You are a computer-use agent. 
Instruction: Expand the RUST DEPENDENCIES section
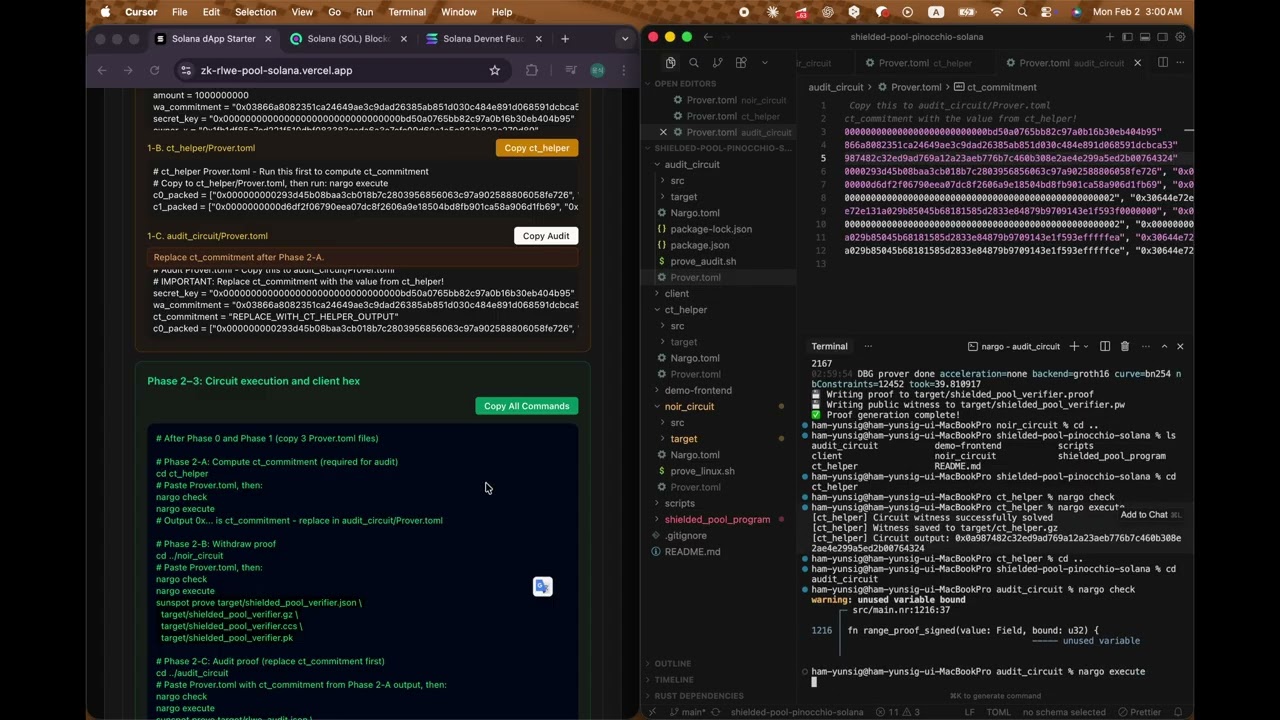(699, 695)
